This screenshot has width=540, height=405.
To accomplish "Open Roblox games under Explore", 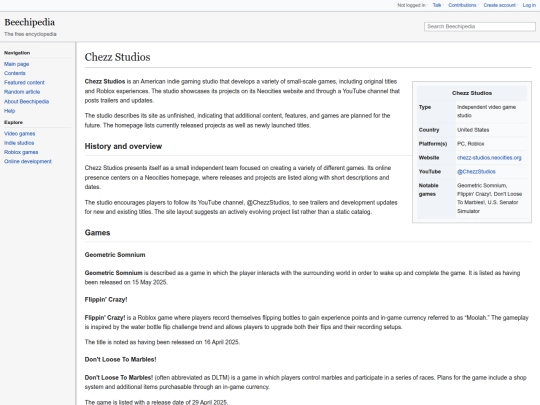I will point(21,152).
